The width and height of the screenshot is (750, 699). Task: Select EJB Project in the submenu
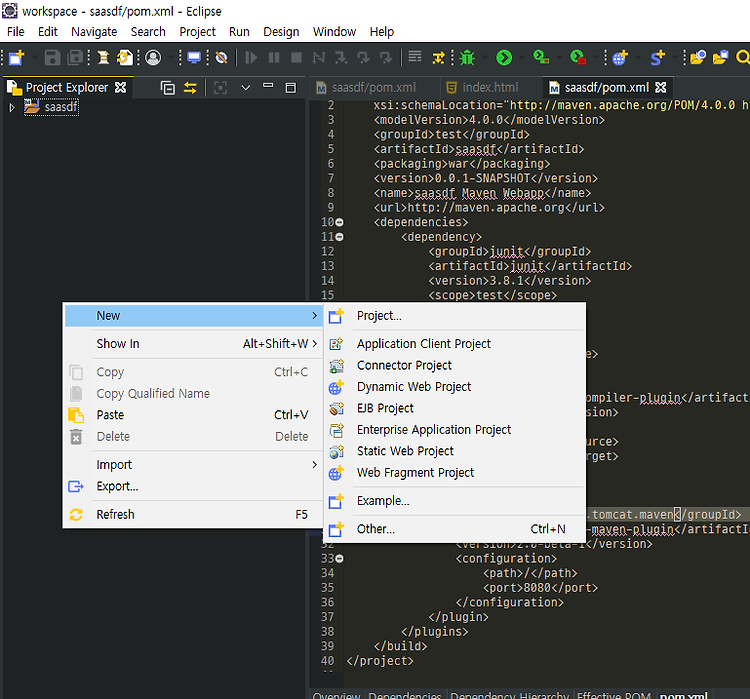click(x=455, y=409)
